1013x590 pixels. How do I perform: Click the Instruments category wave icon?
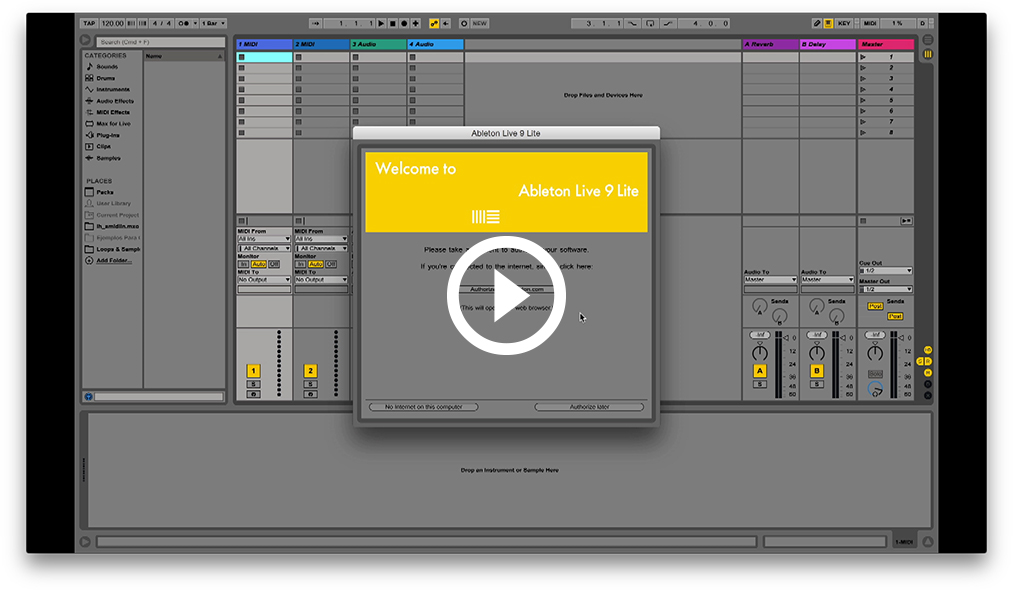[x=90, y=89]
